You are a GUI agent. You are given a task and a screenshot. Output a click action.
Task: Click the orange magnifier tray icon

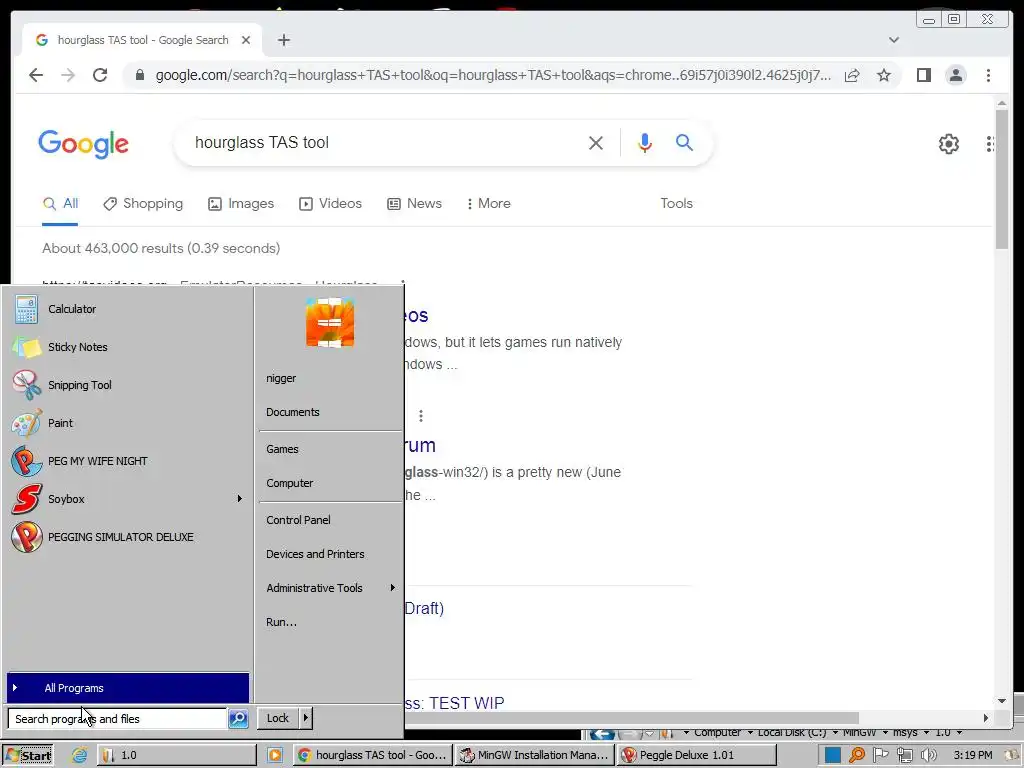[856, 755]
